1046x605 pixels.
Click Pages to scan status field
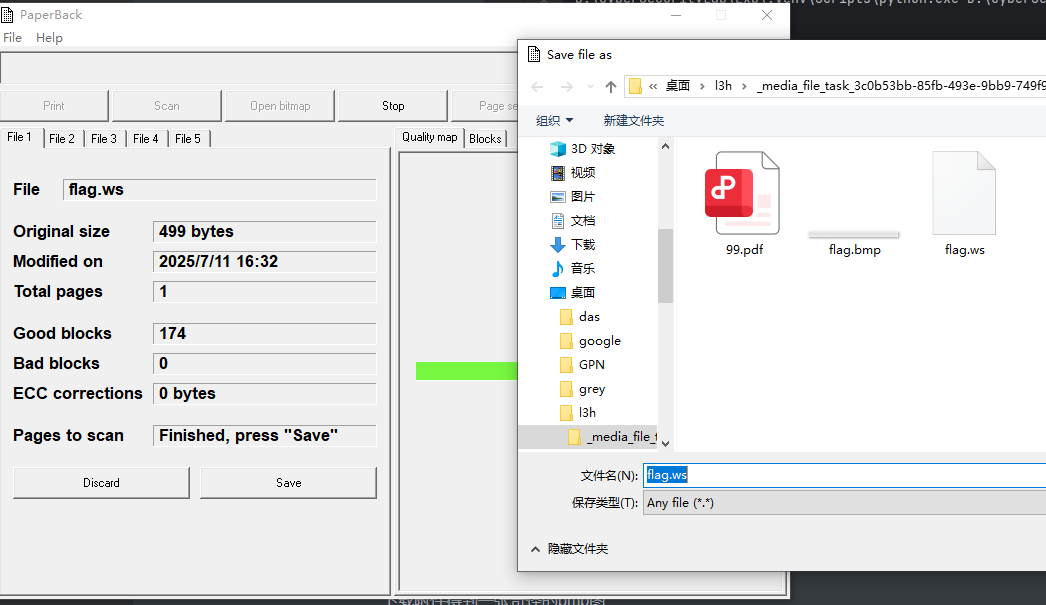265,436
